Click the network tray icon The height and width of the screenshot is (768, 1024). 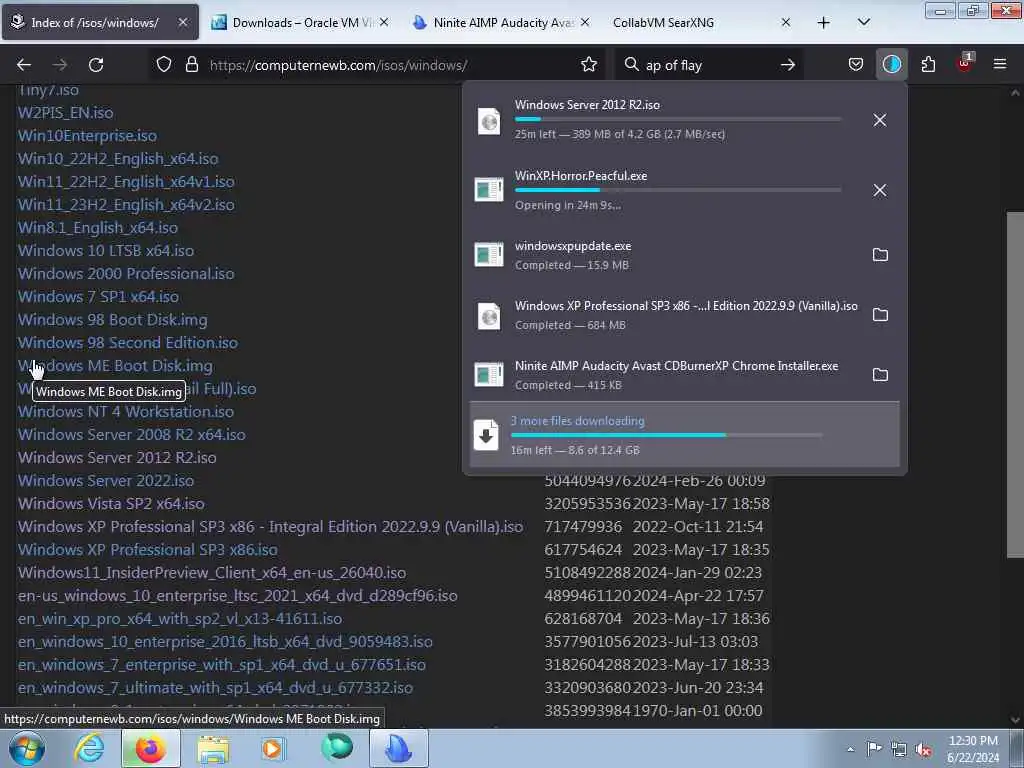pyautogui.click(x=899, y=750)
